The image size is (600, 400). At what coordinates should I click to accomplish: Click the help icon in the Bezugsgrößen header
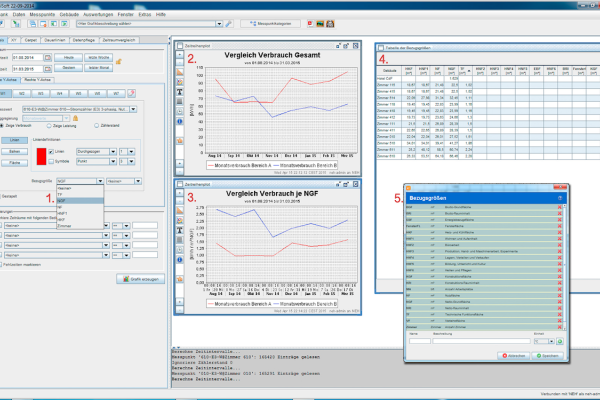point(561,200)
